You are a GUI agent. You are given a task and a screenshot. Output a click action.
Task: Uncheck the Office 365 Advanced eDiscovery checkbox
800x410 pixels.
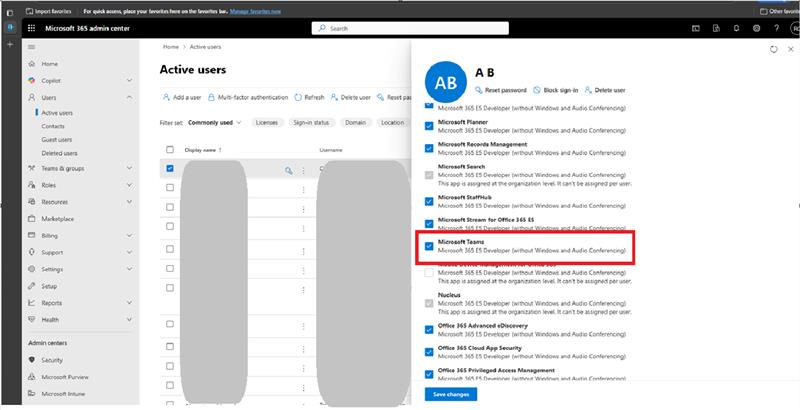[x=429, y=330]
